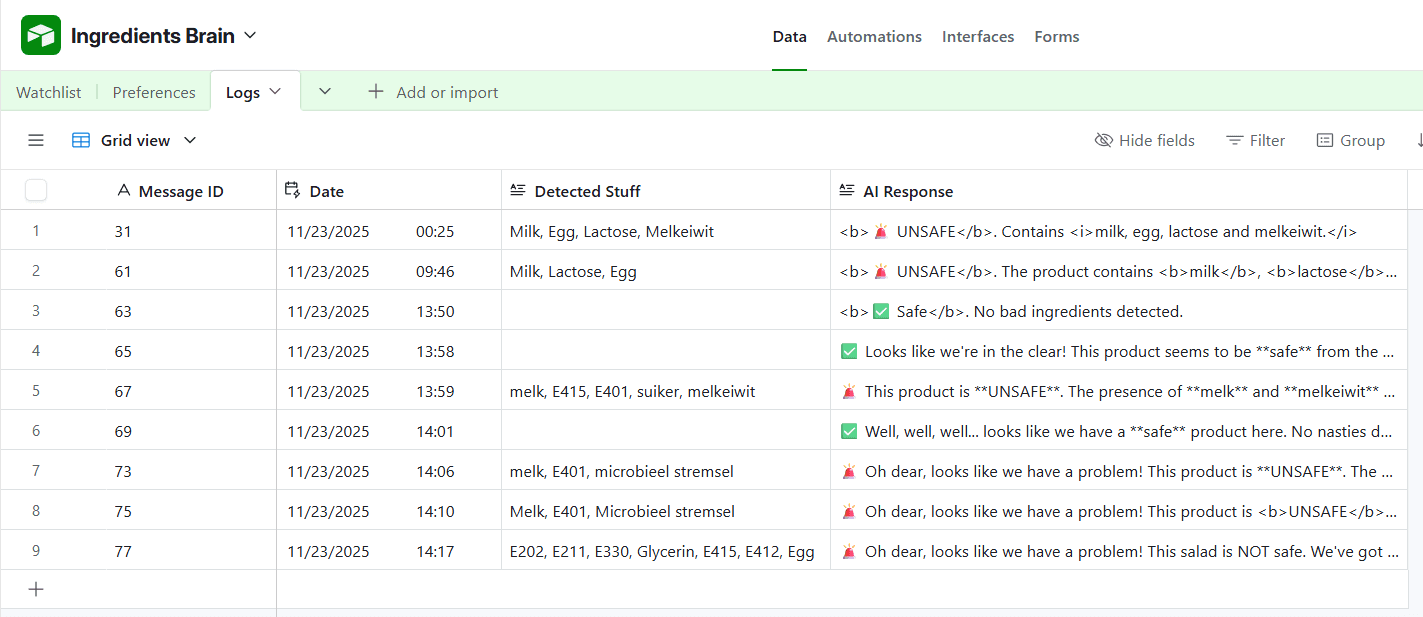Click the AI Response column header
1423x617 pixels.
(x=908, y=191)
